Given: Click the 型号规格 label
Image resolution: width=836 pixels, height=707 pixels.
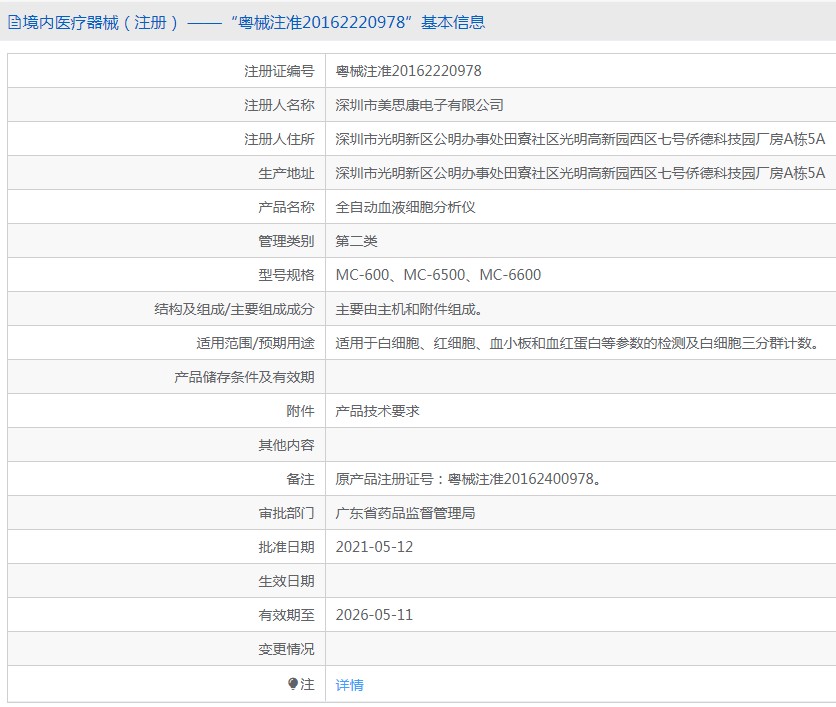Looking at the screenshot, I should [x=286, y=275].
